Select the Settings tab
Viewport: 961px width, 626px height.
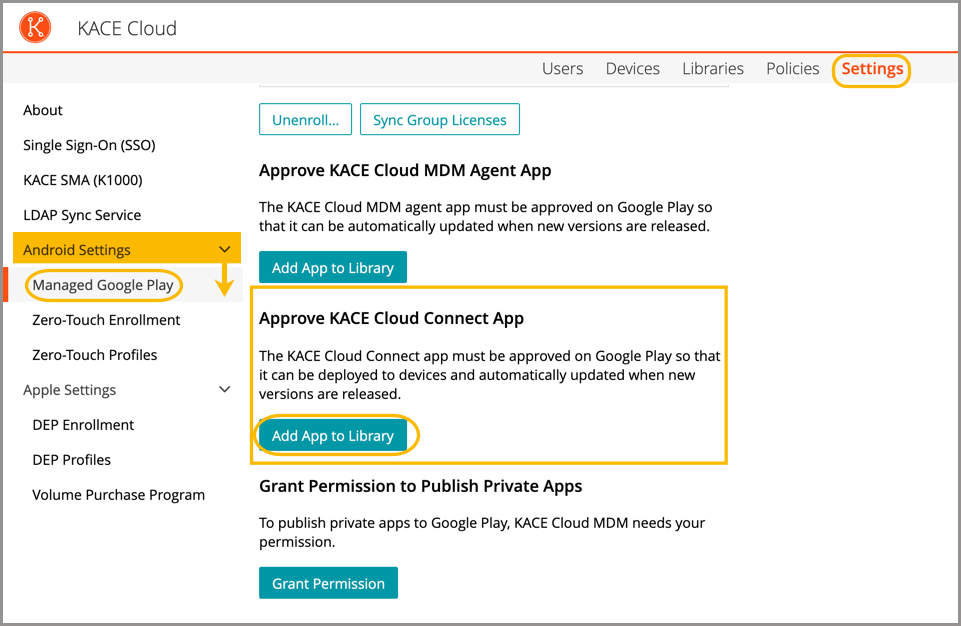(872, 69)
